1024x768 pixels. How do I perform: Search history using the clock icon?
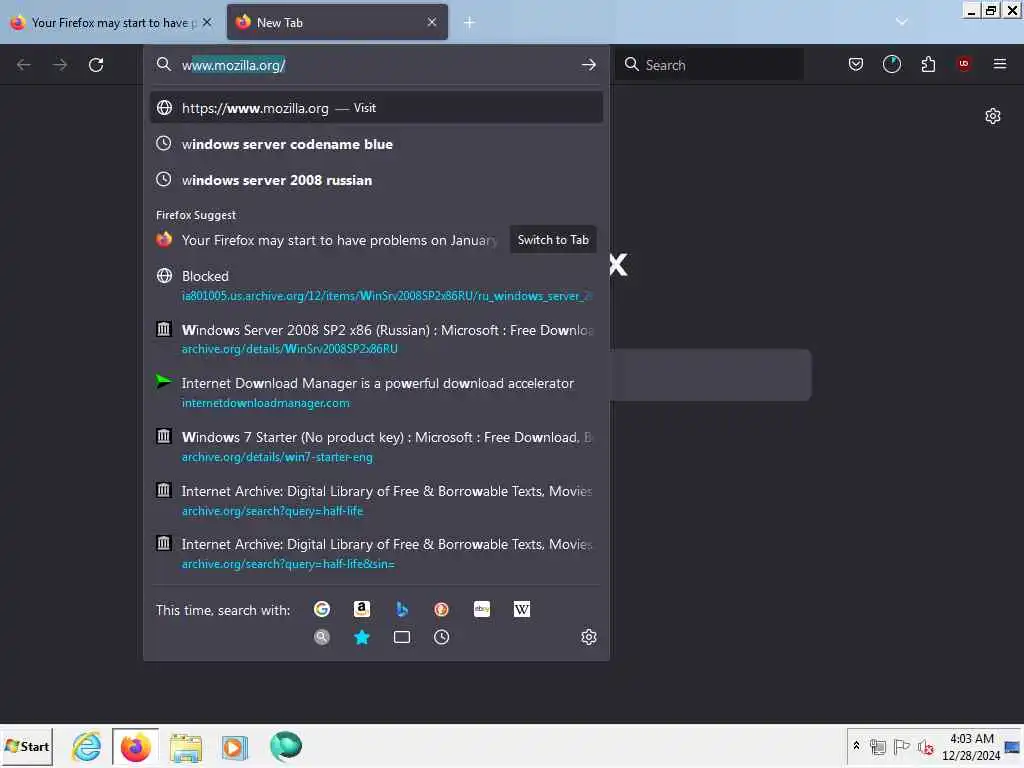441,637
